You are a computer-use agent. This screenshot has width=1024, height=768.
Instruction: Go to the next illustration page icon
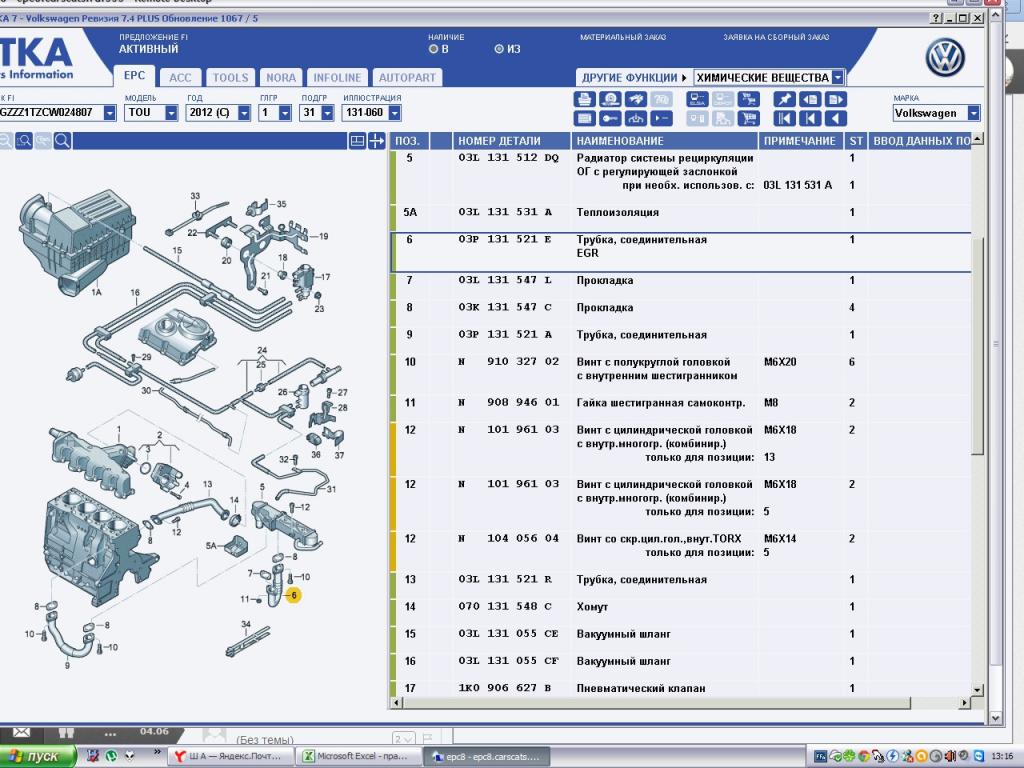836,99
